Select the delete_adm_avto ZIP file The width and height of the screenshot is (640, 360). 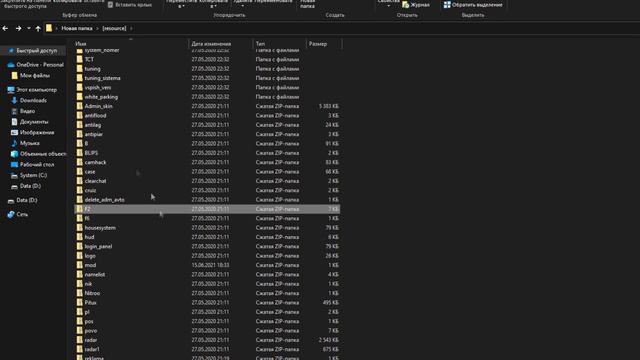coord(104,200)
